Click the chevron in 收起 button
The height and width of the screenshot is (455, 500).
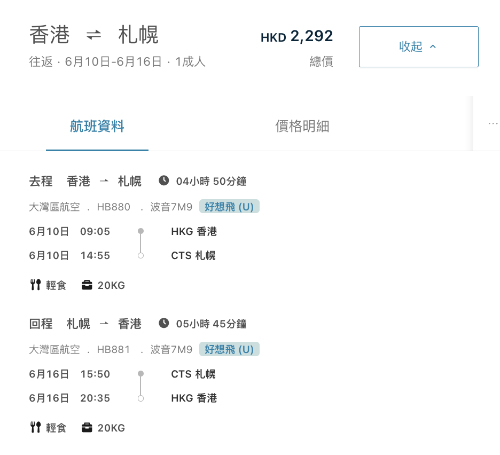[433, 47]
